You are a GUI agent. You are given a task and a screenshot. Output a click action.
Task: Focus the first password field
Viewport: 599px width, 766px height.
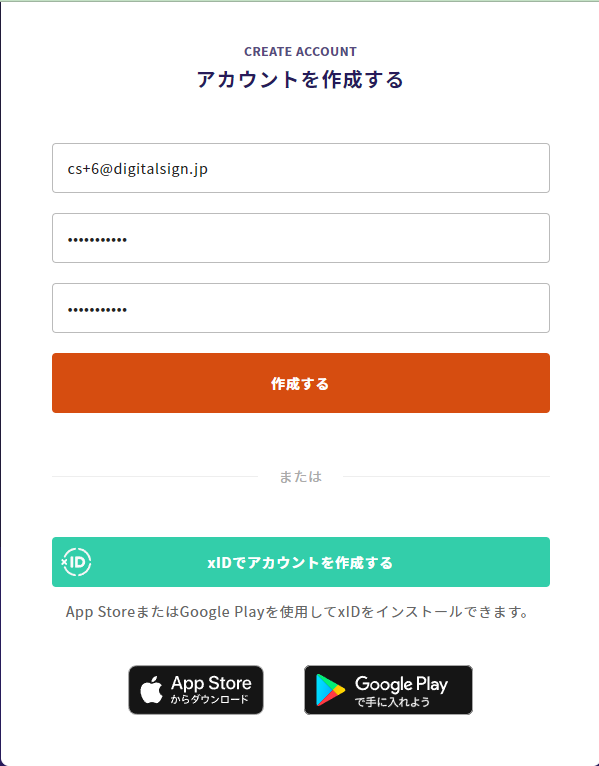point(301,238)
